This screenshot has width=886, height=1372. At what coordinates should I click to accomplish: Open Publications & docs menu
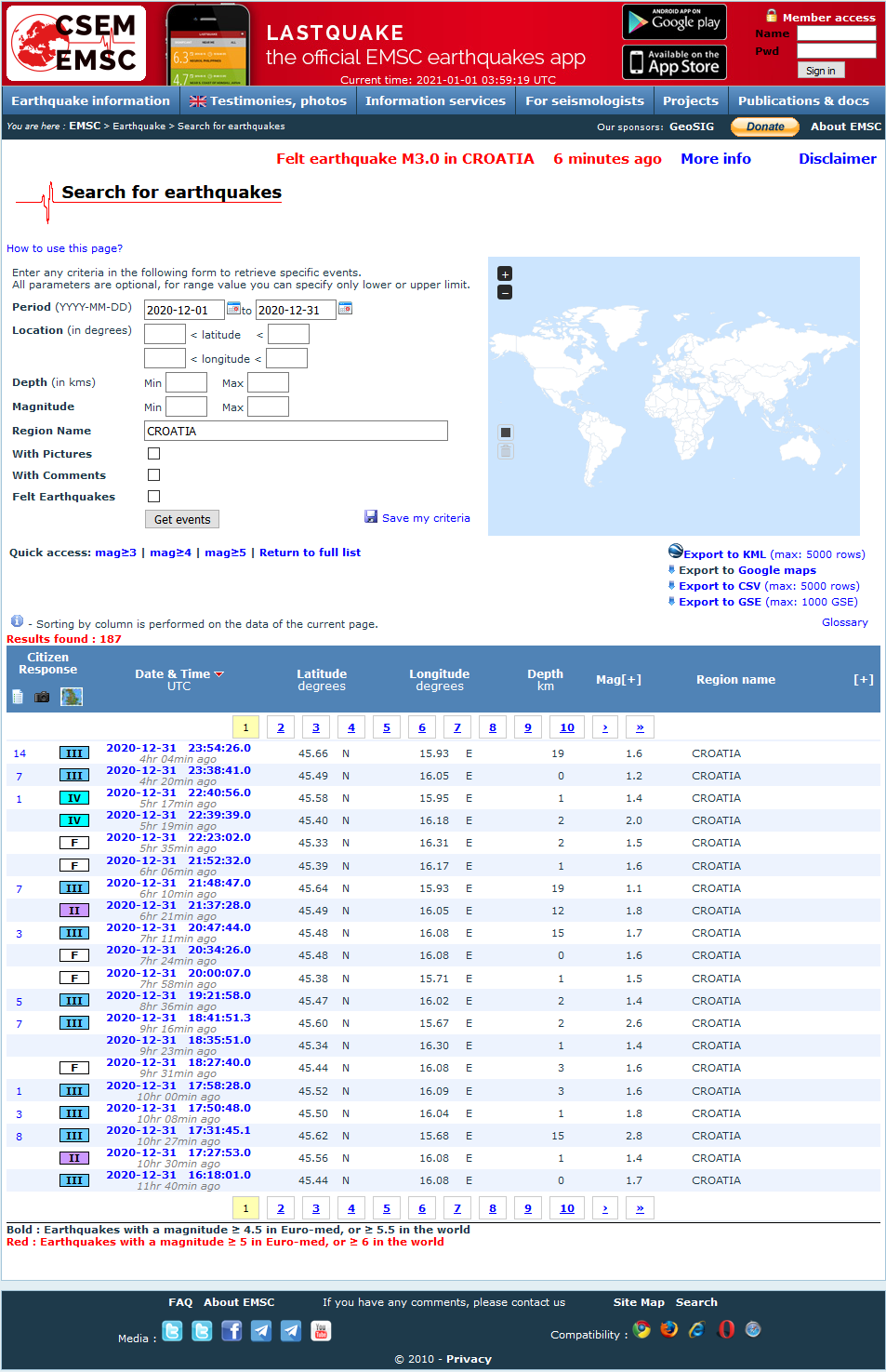[x=804, y=100]
